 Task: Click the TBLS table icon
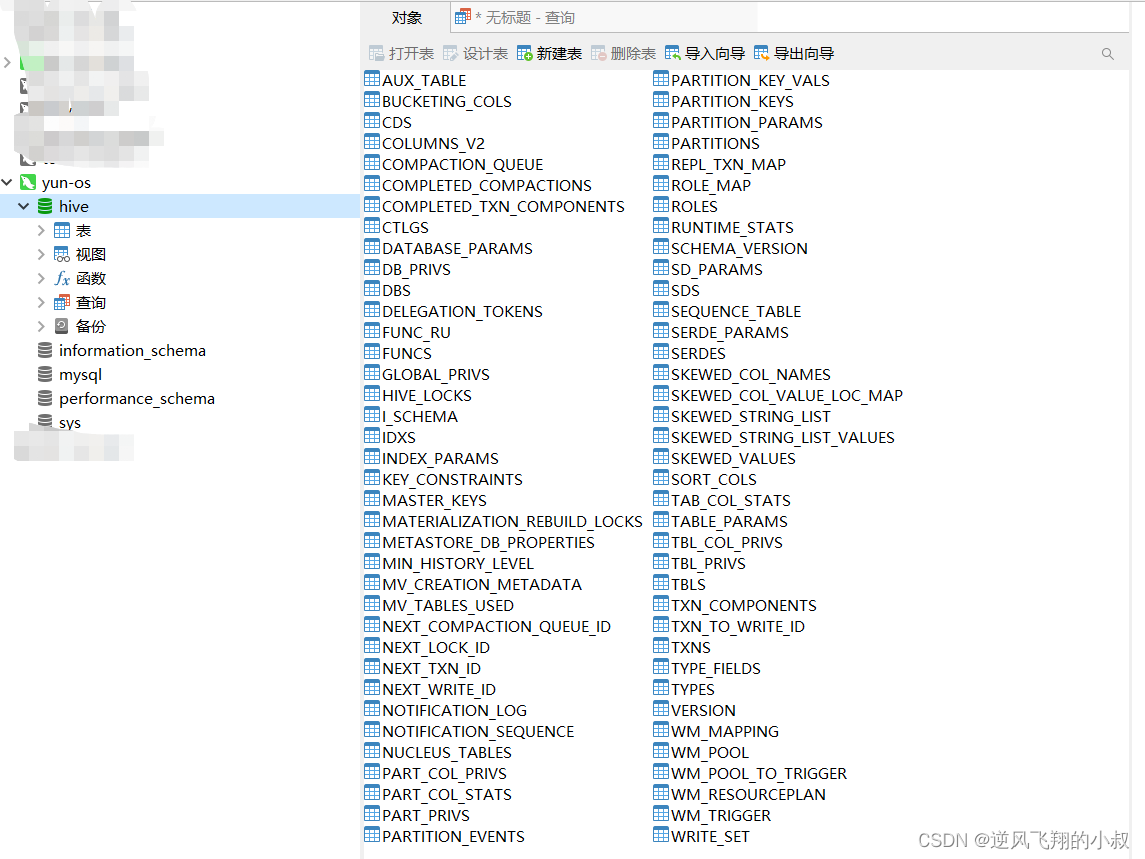[661, 583]
